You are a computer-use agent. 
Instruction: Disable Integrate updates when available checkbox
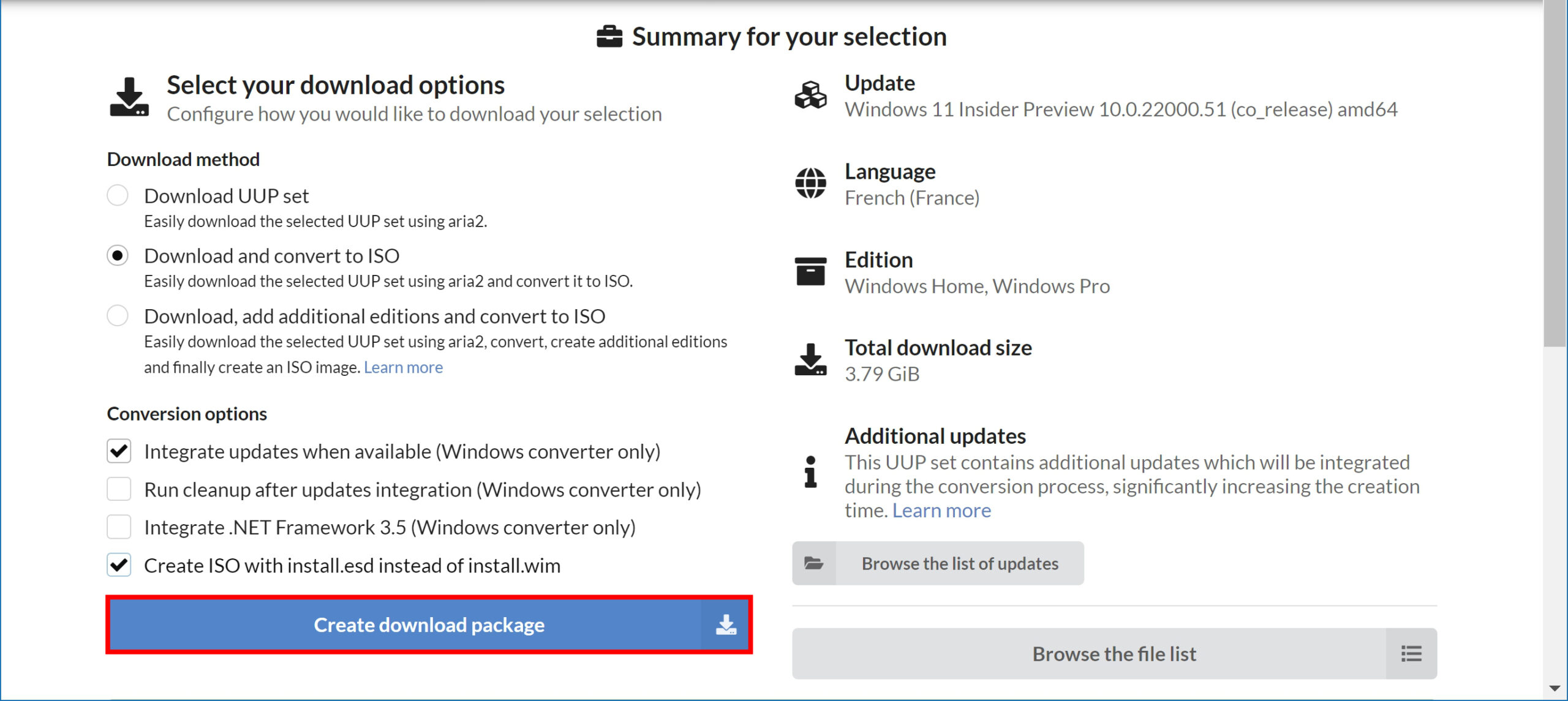119,451
